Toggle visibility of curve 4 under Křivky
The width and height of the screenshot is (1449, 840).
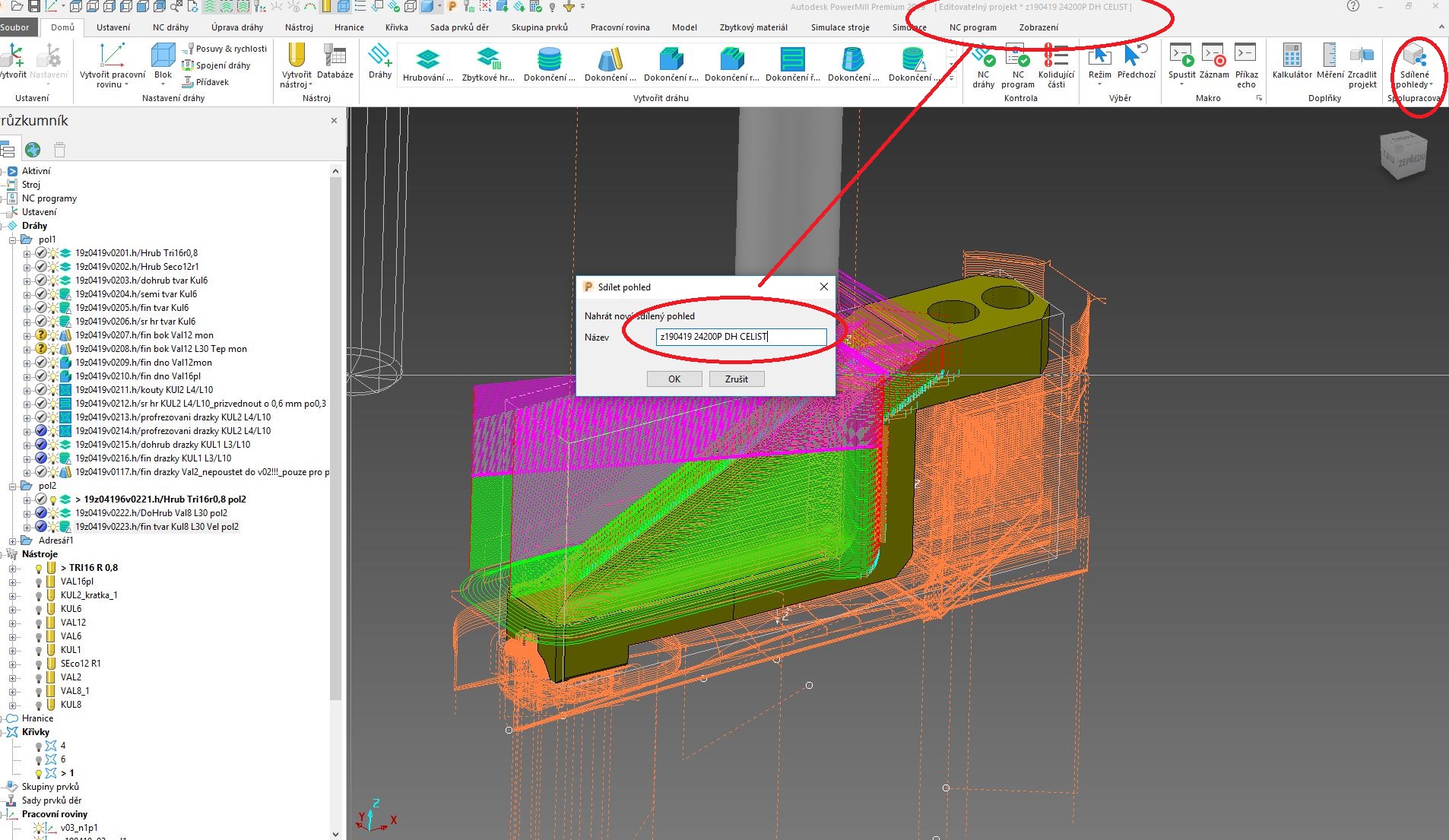click(x=40, y=746)
